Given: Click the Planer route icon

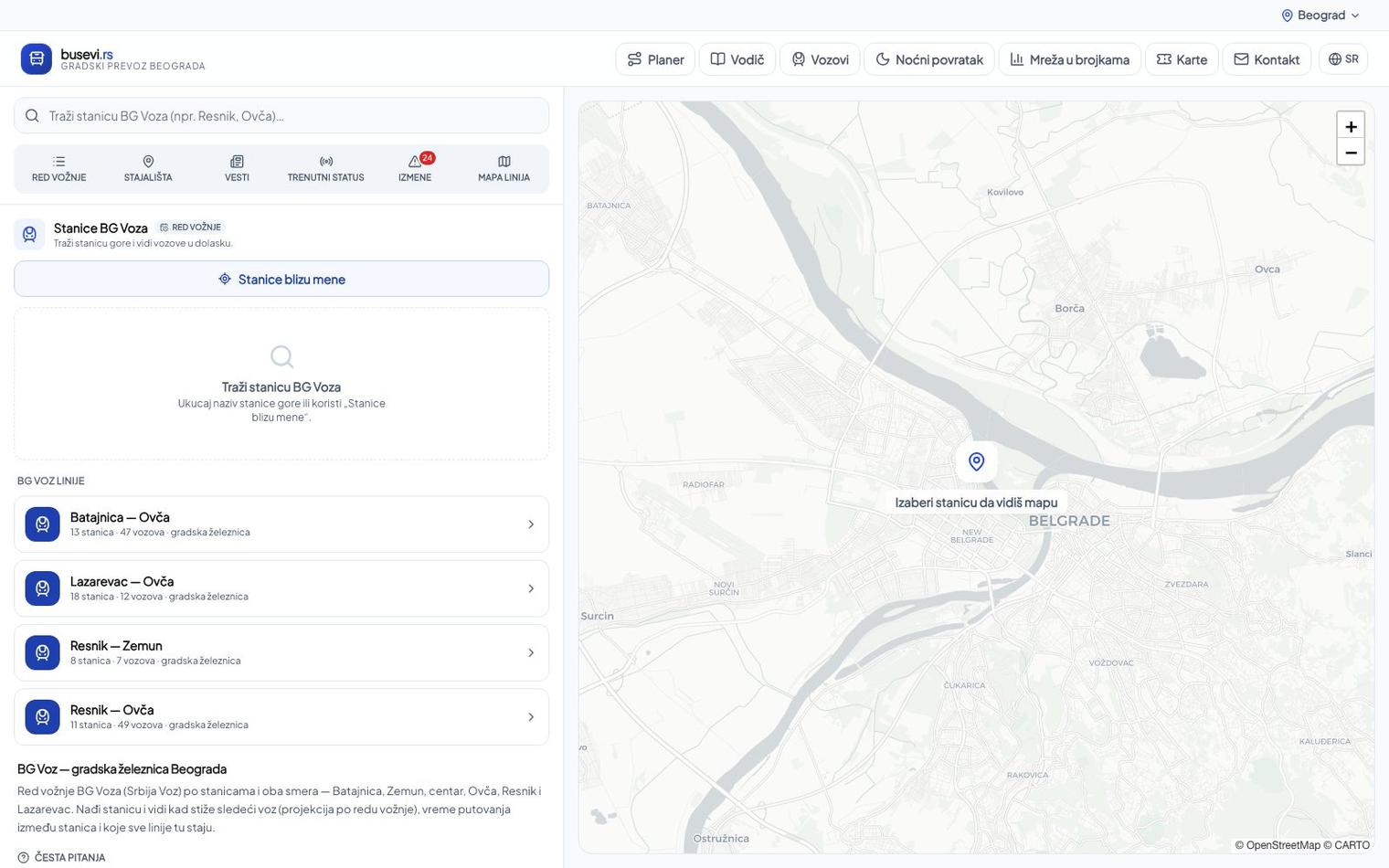Looking at the screenshot, I should click(x=634, y=59).
